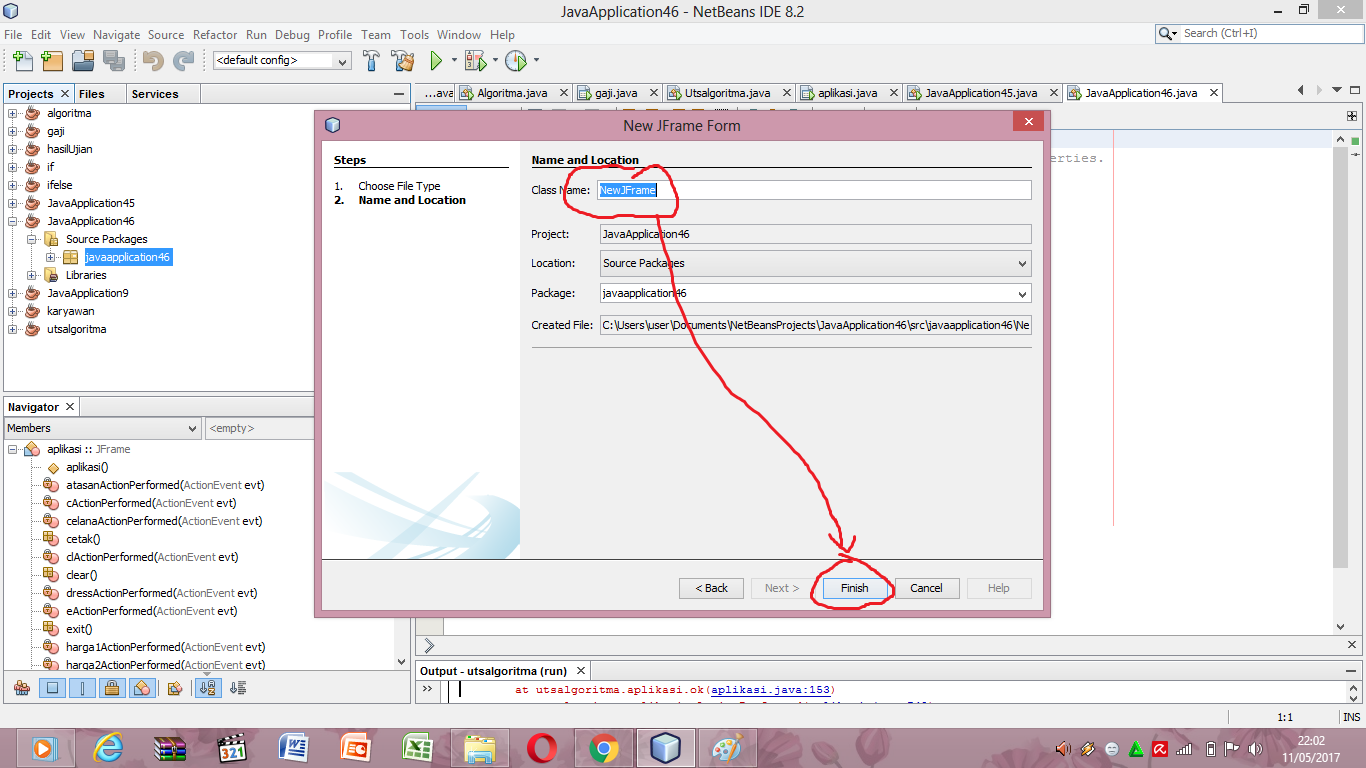The width and height of the screenshot is (1366, 768).
Task: Click the Finish button in the wizard
Action: [853, 588]
